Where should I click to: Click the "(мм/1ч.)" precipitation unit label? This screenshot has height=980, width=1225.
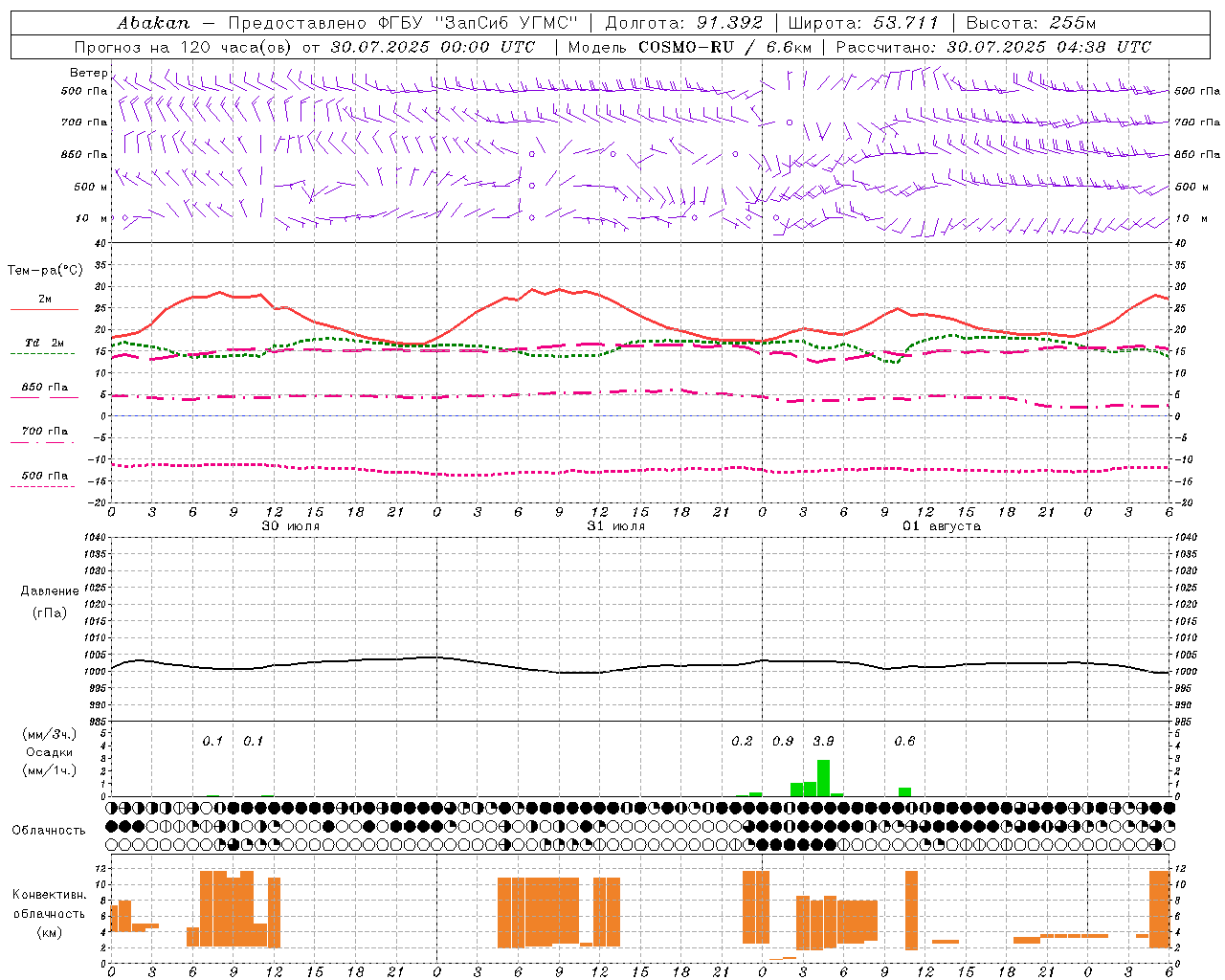pos(50,770)
